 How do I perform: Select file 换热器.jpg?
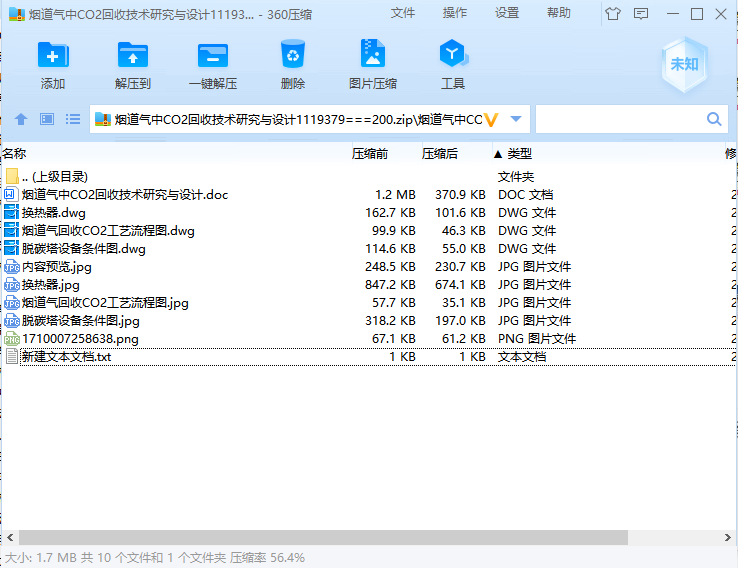tap(51, 285)
